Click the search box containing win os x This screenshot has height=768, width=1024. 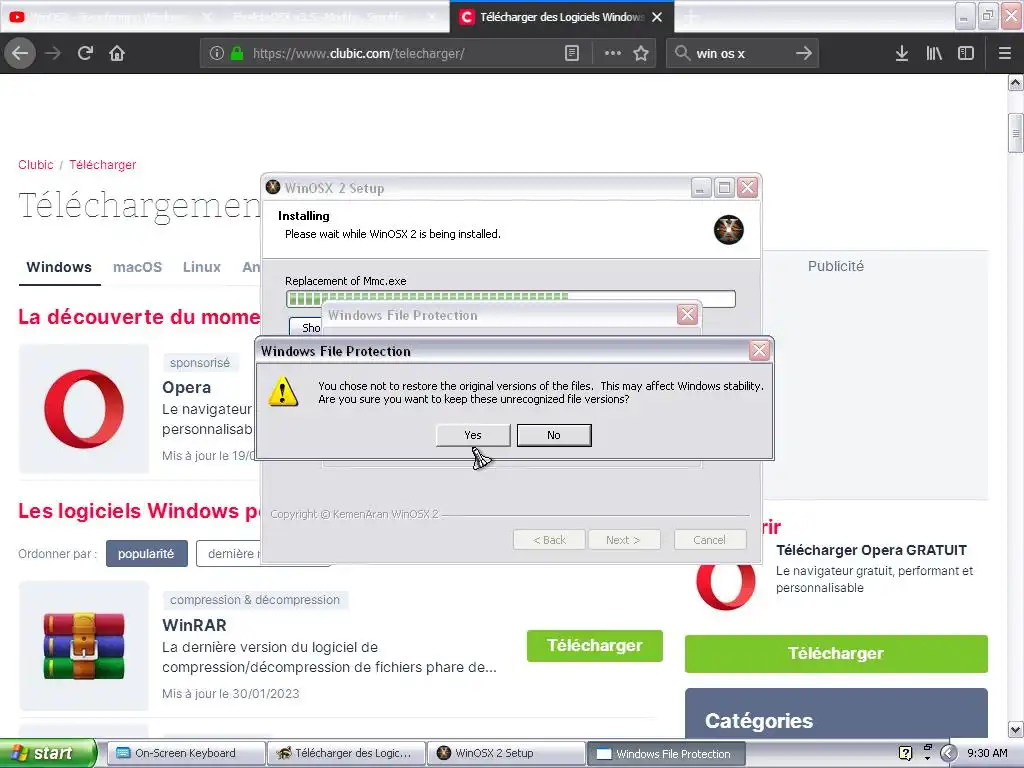click(x=743, y=54)
